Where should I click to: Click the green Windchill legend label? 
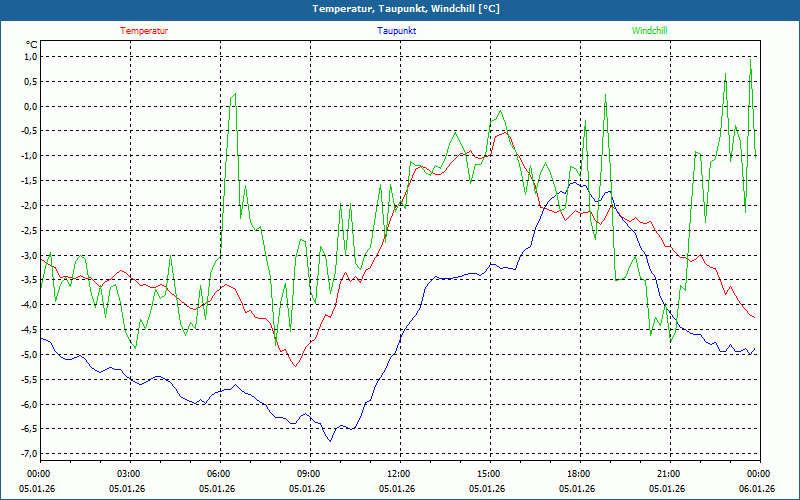click(x=649, y=31)
